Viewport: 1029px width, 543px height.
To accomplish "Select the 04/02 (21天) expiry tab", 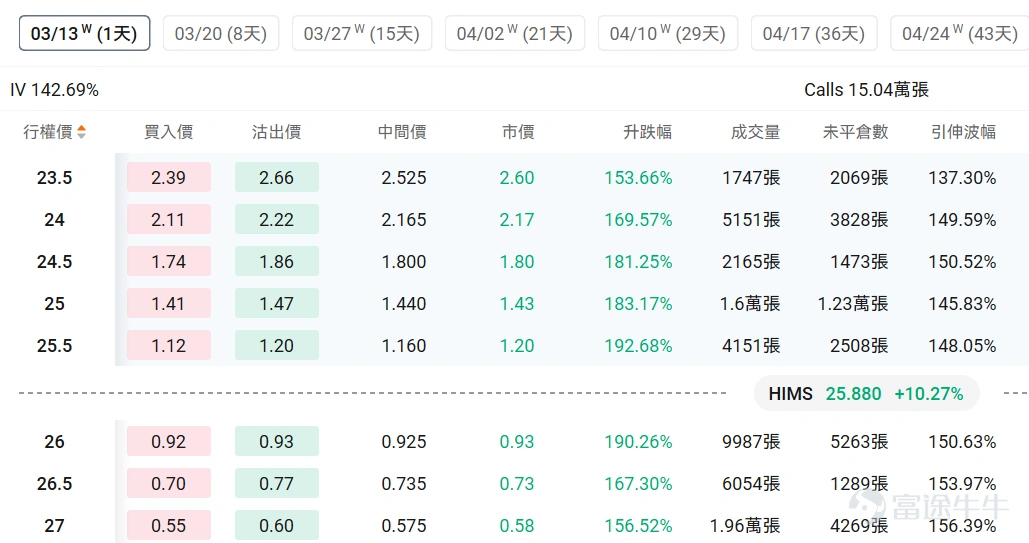I will [515, 33].
